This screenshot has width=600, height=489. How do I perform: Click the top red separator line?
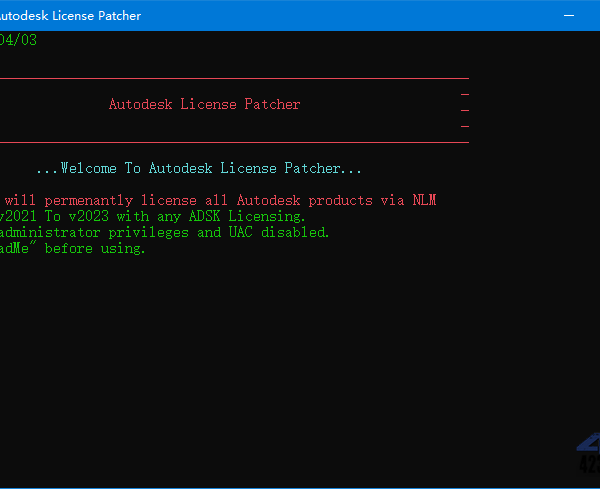tap(234, 77)
